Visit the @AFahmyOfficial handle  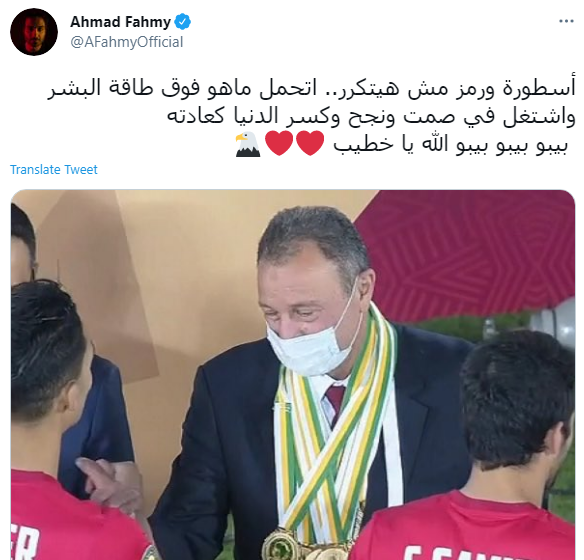[127, 42]
